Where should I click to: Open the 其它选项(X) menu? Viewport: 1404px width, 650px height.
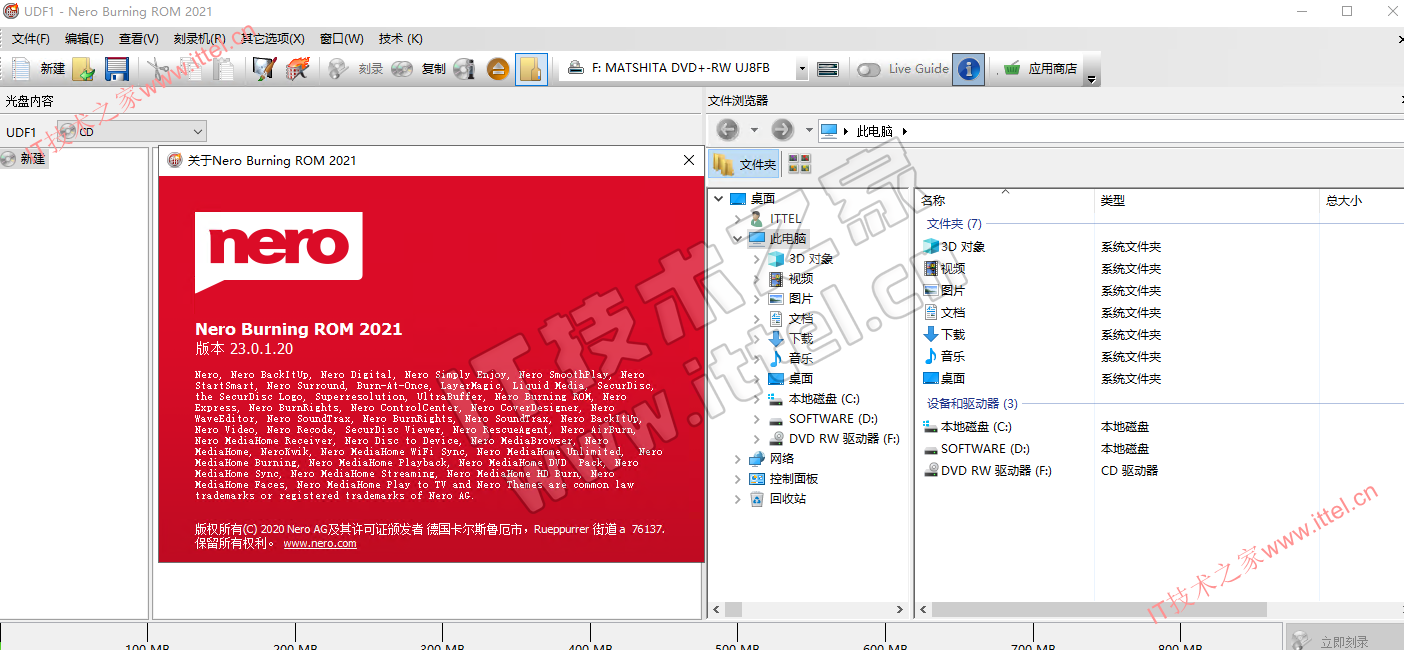[x=272, y=39]
